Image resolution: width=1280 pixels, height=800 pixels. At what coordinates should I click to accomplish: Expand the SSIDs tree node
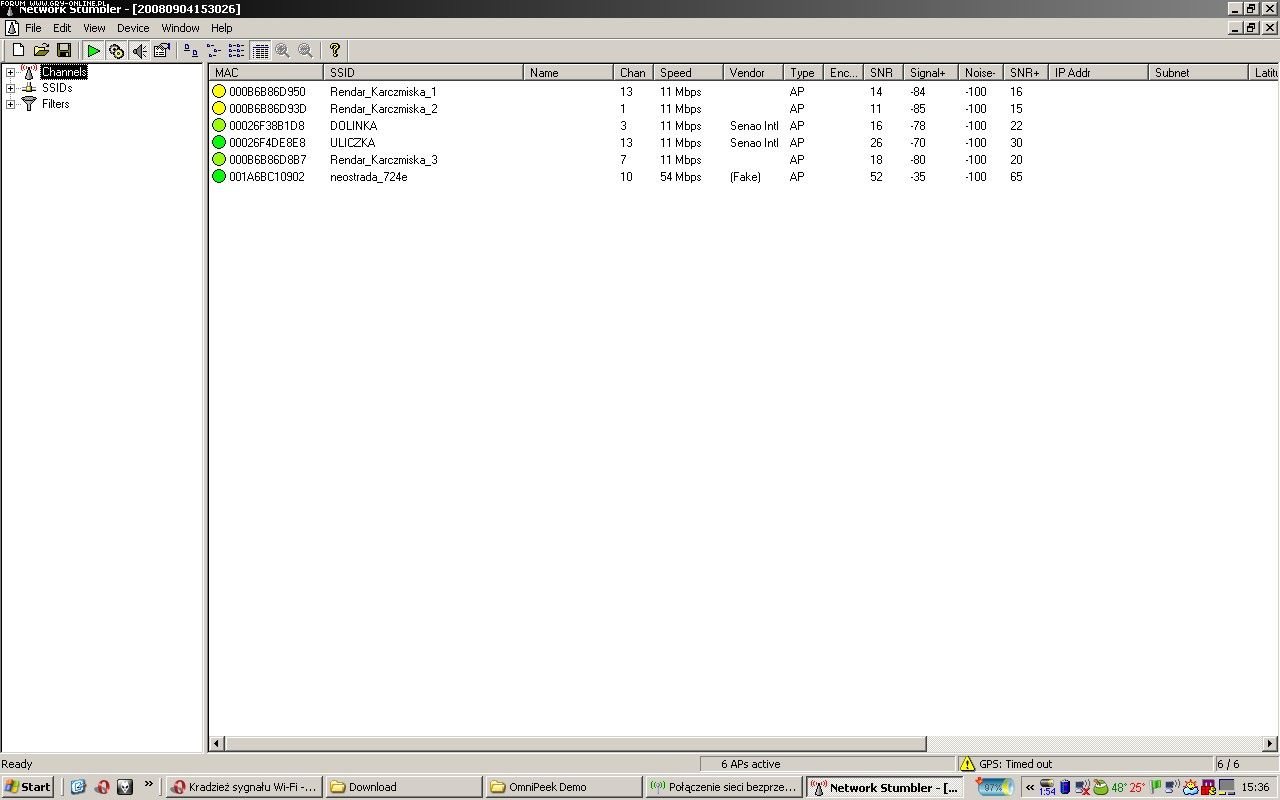tap(10, 88)
